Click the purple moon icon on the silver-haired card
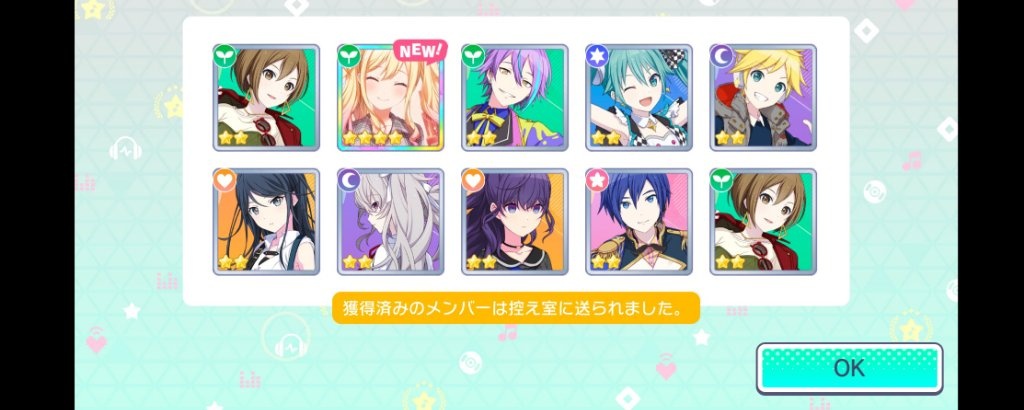 click(x=349, y=180)
